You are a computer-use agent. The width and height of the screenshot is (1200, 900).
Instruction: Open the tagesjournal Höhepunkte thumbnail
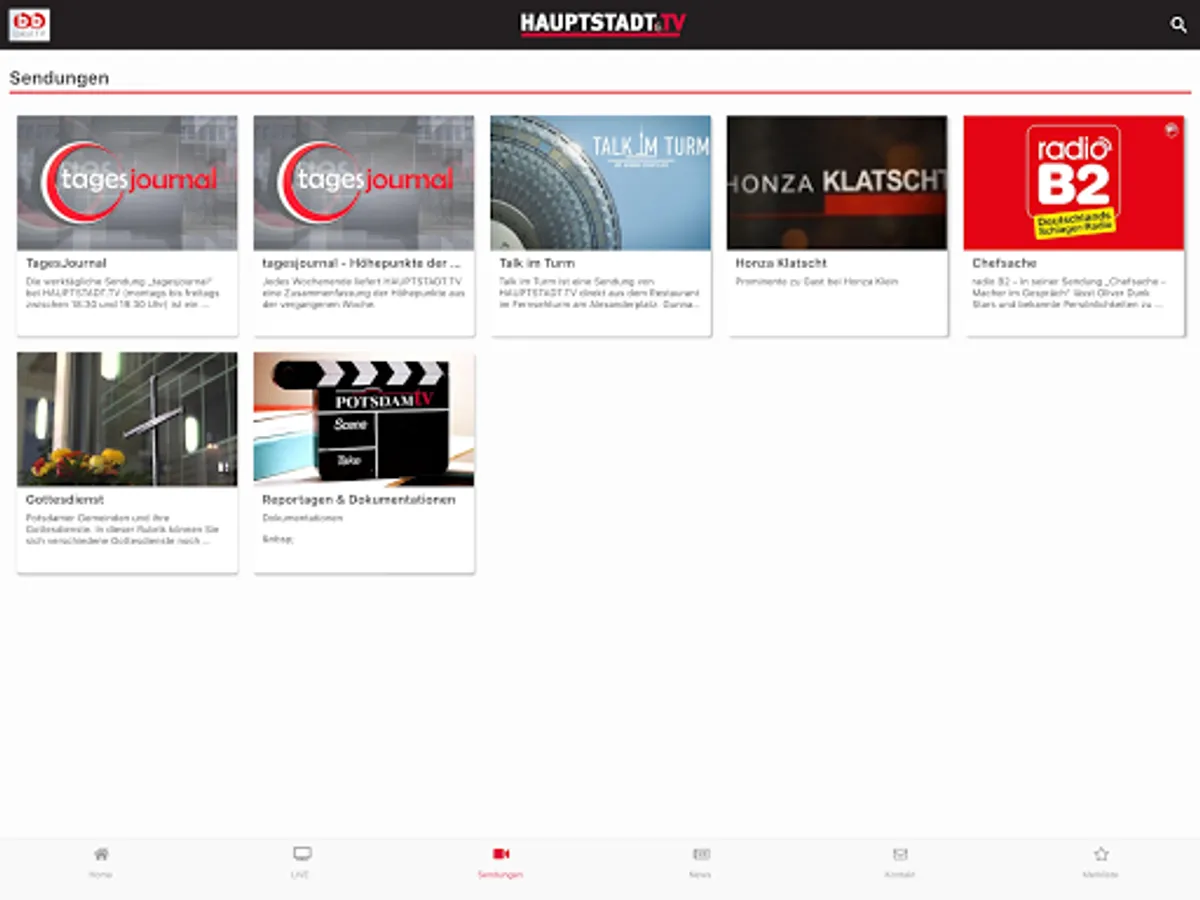coord(364,183)
